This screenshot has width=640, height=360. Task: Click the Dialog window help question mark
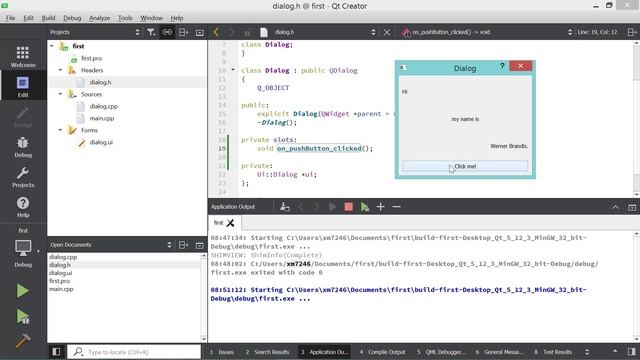coord(502,66)
